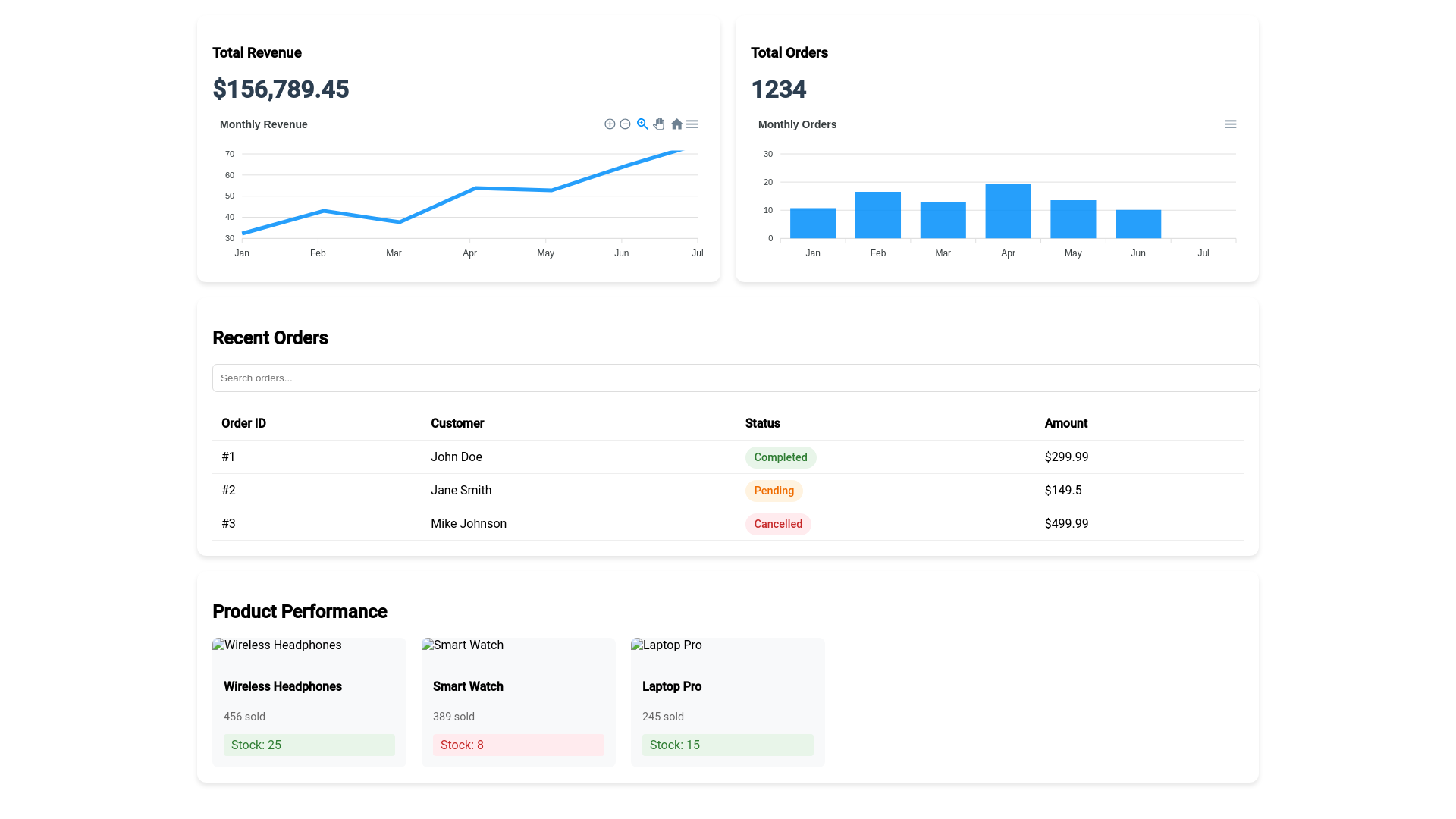Click the 245 sold text

[663, 717]
